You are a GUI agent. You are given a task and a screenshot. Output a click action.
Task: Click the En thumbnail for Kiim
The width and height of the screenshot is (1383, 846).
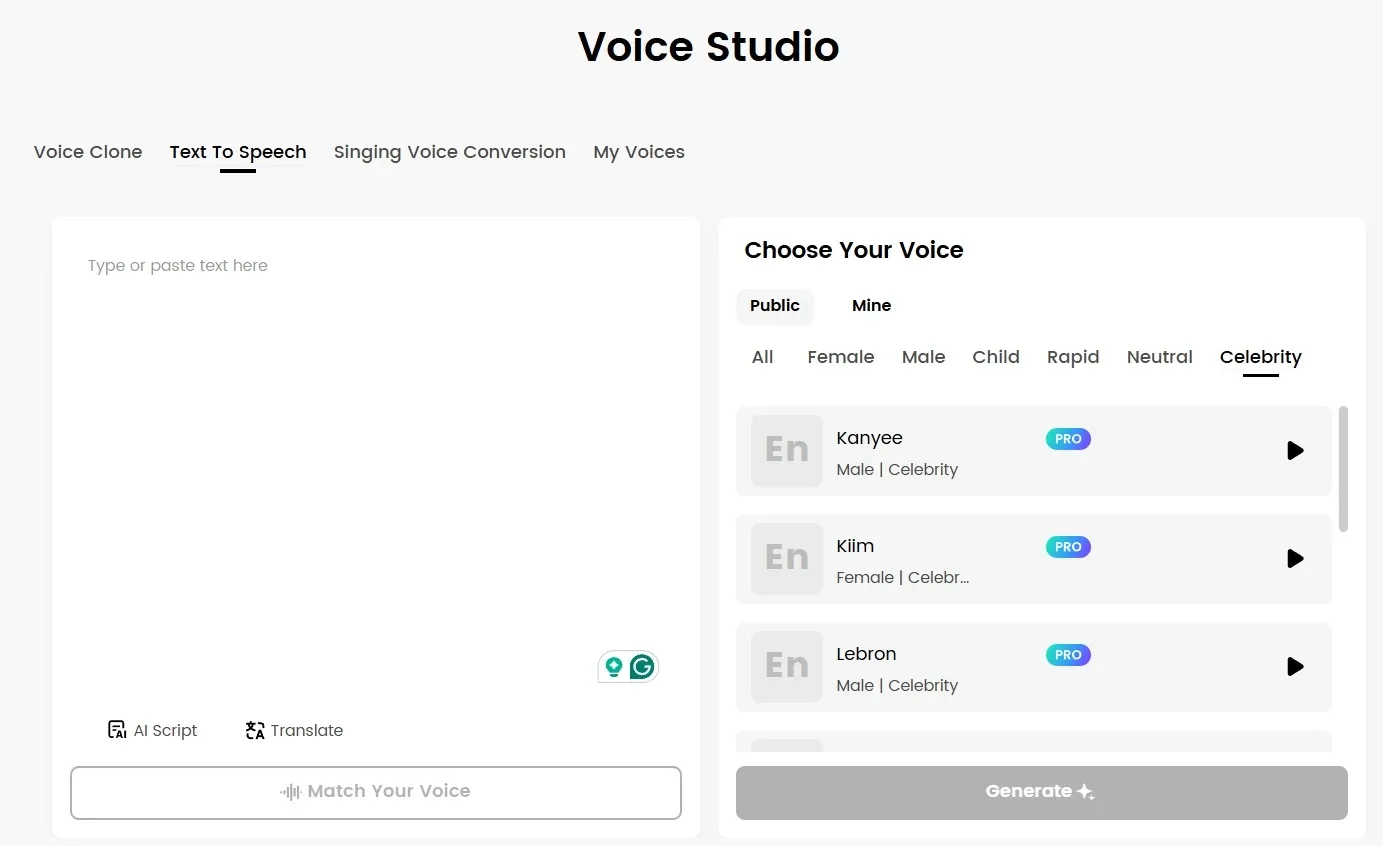coord(787,559)
